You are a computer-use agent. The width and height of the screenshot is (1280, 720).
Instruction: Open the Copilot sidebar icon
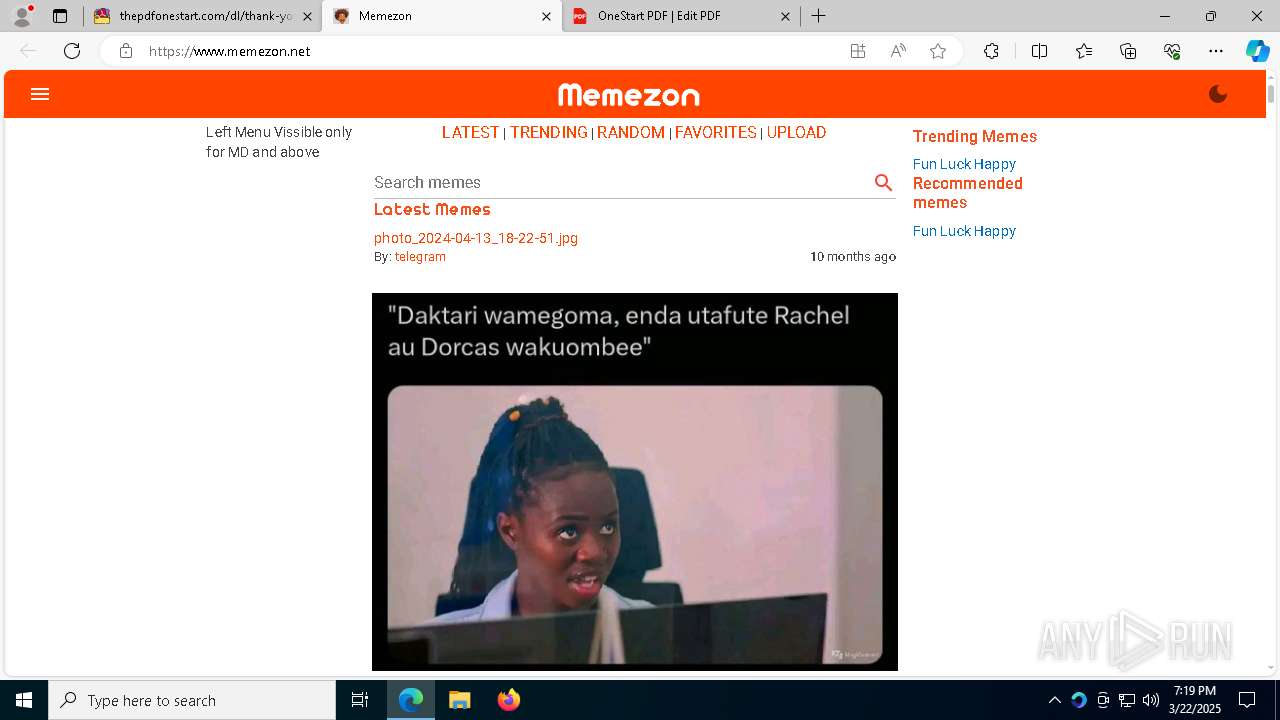1257,51
